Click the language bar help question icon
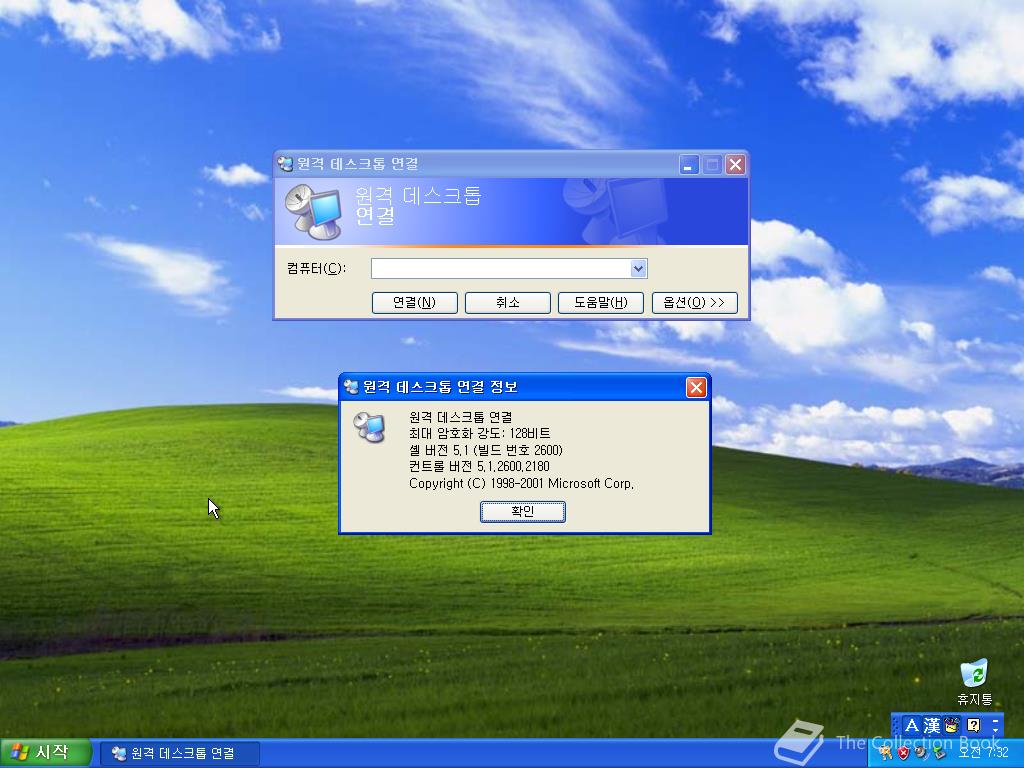This screenshot has height=768, width=1024. click(x=974, y=725)
